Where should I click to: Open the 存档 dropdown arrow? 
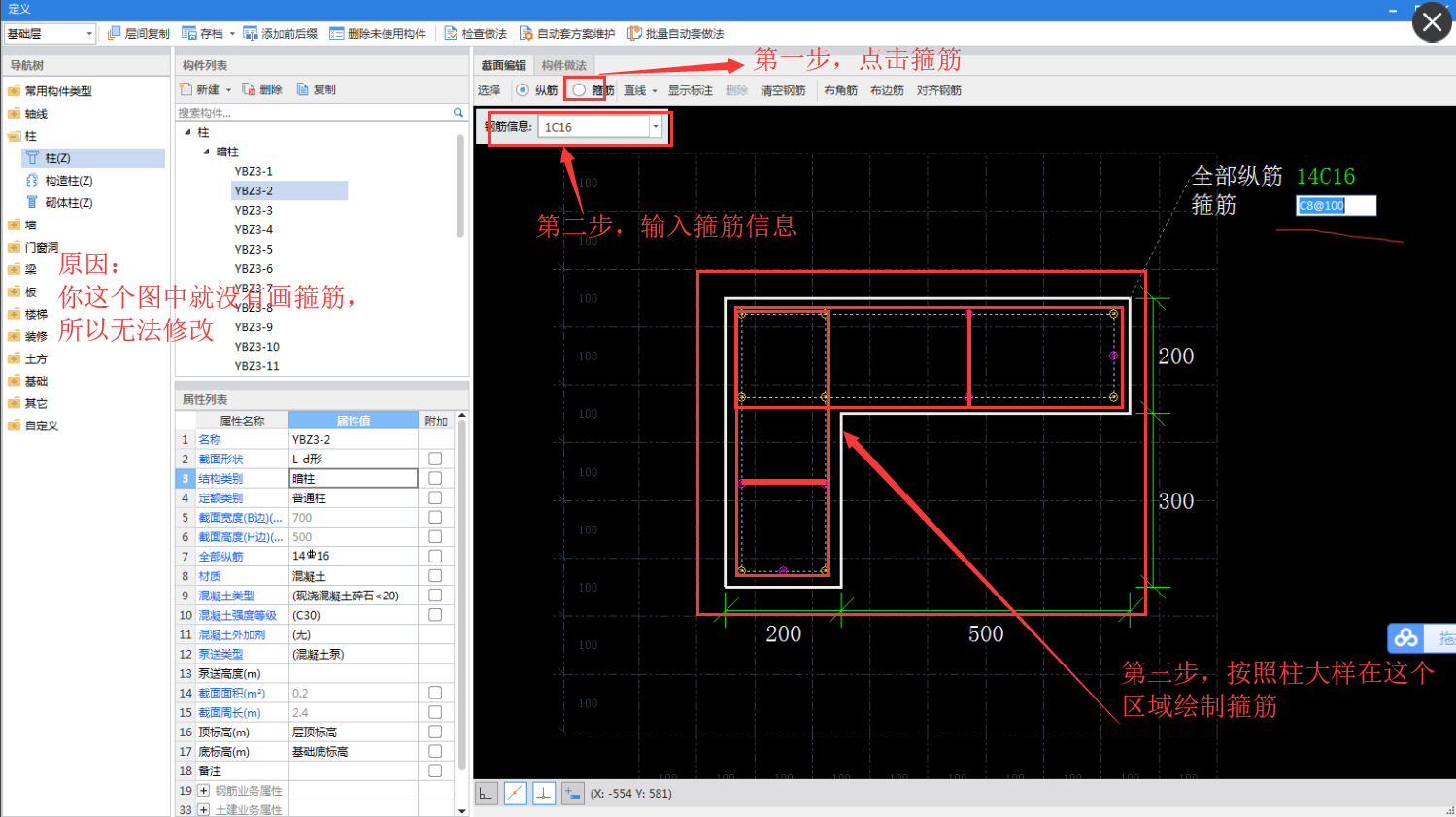[232, 34]
